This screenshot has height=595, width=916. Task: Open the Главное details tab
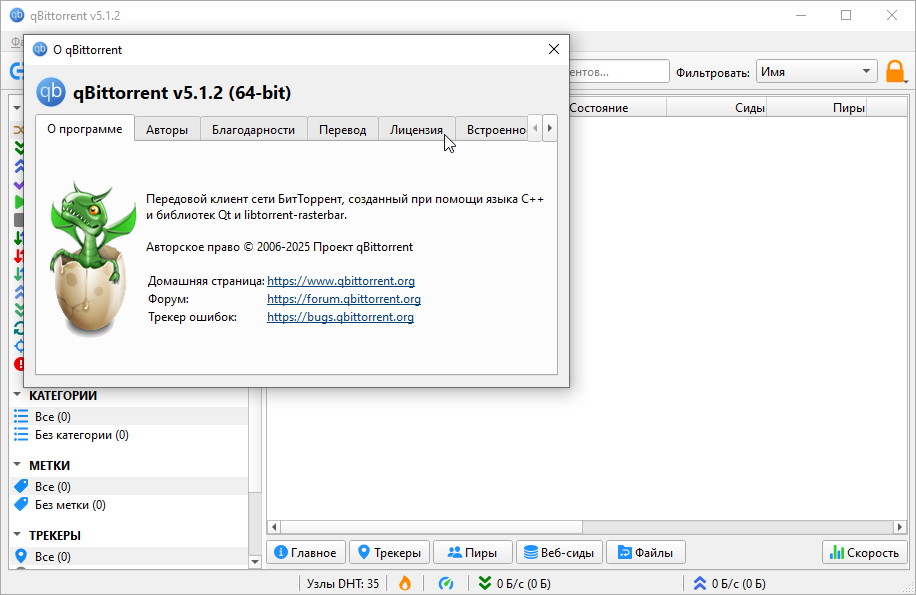point(306,552)
